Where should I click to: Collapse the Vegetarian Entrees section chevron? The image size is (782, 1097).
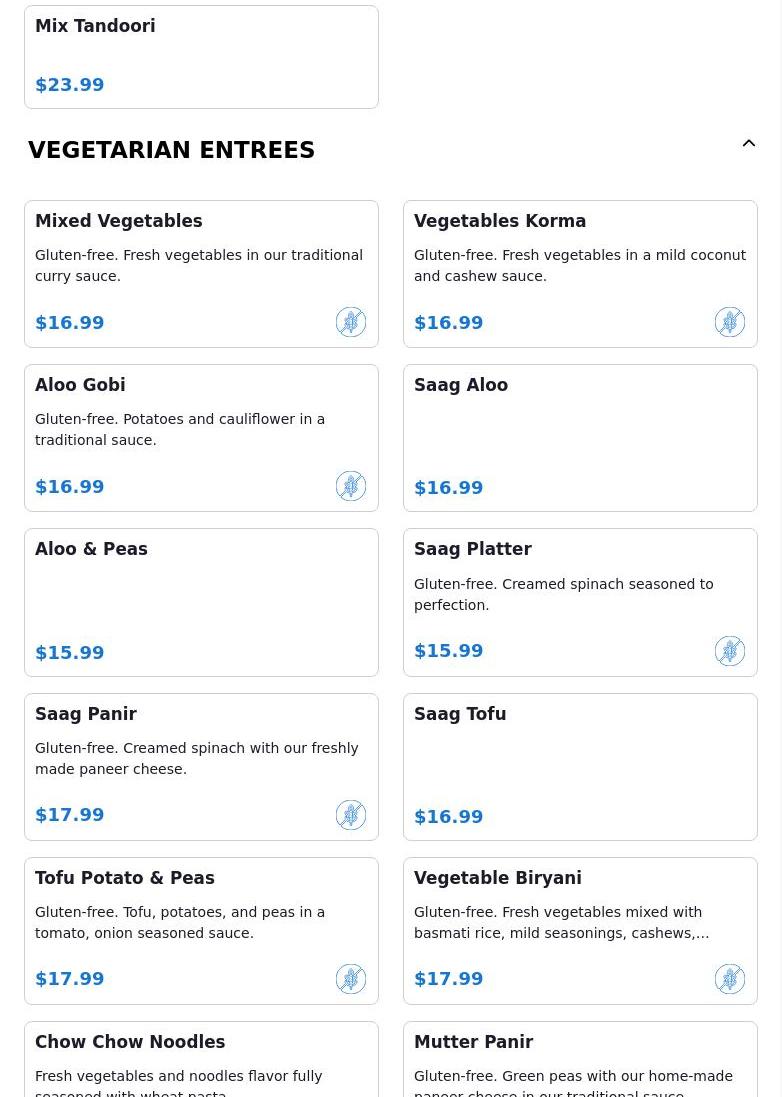749,144
